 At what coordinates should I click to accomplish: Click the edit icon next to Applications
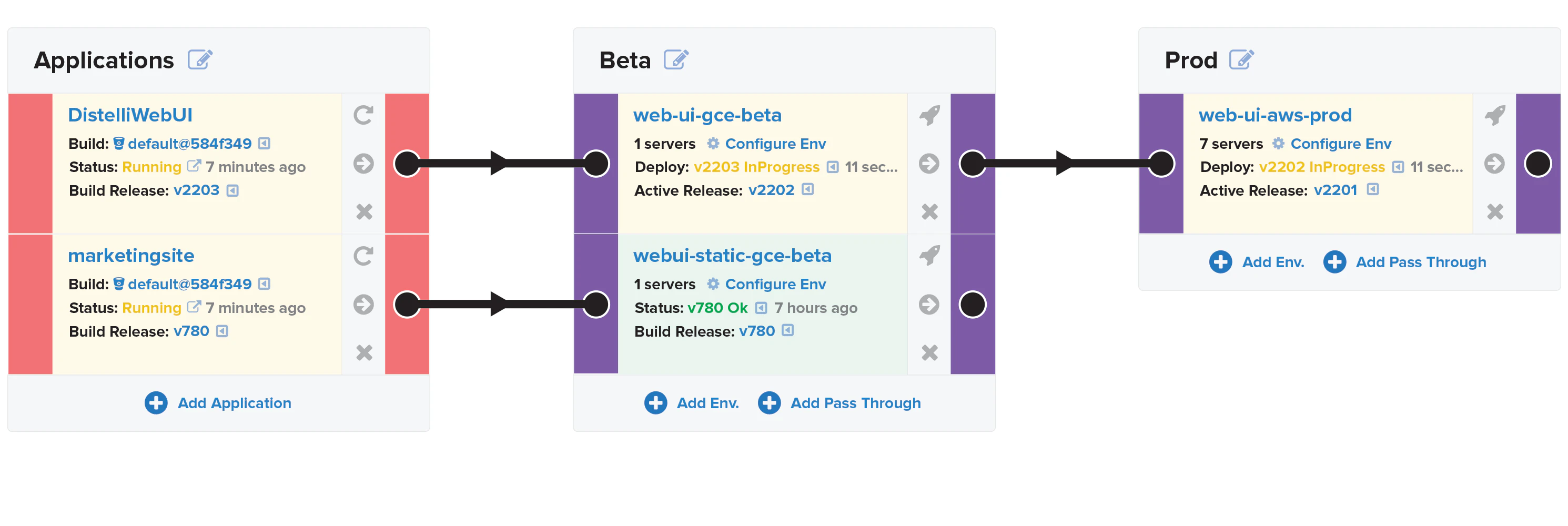click(200, 59)
